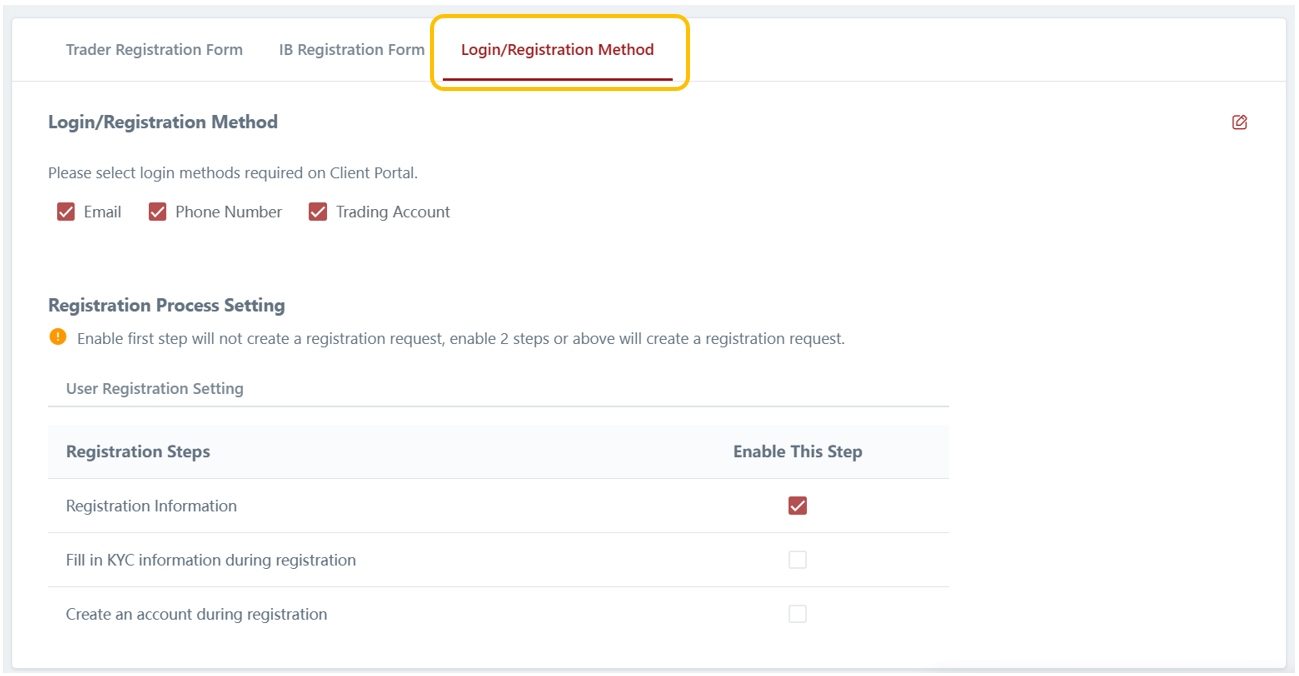This screenshot has height=676, width=1299.
Task: Enable the KYC information step checkbox
Action: tap(797, 560)
